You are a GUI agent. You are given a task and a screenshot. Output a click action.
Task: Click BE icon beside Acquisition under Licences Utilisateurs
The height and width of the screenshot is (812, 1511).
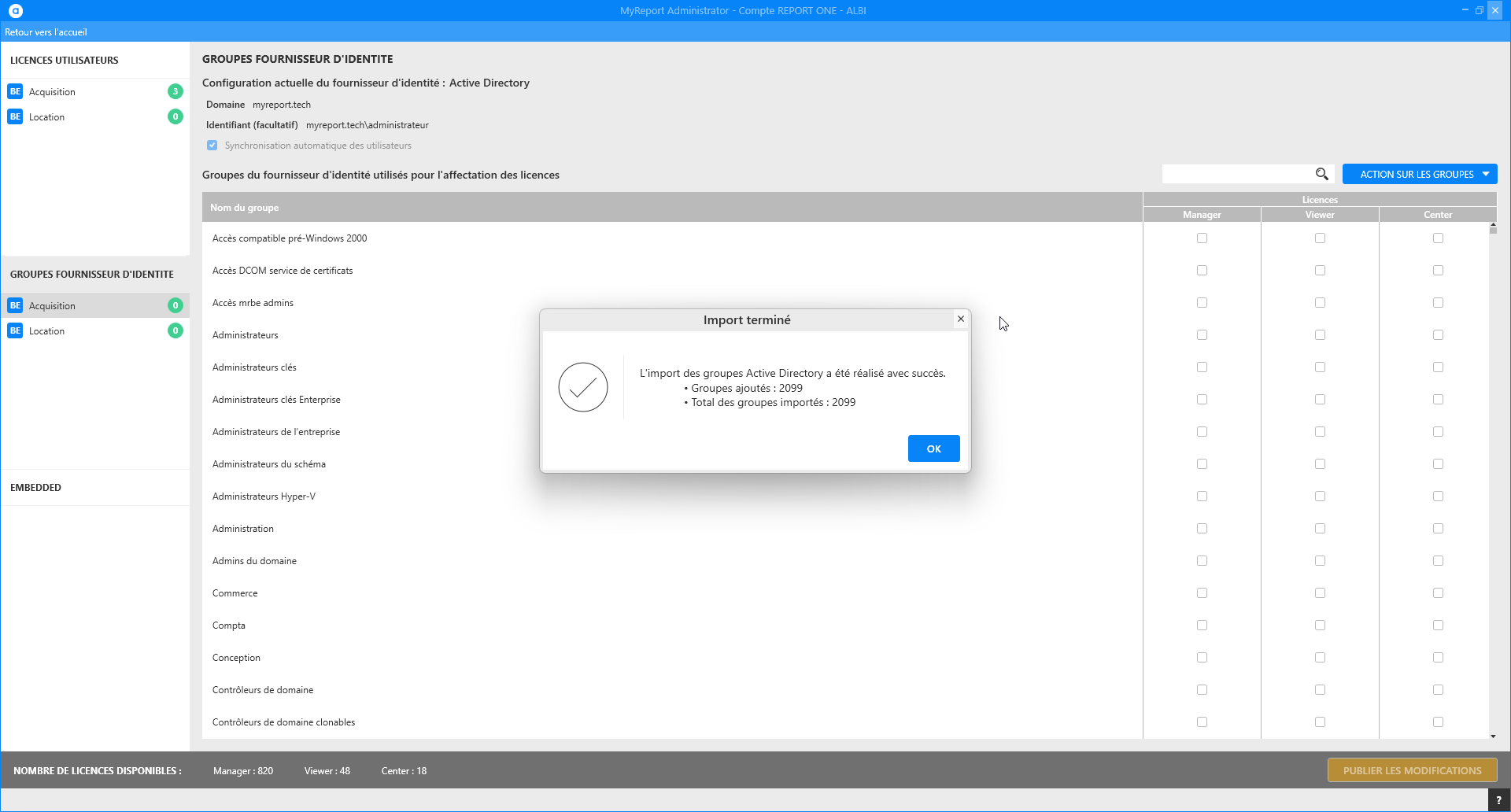pos(15,91)
